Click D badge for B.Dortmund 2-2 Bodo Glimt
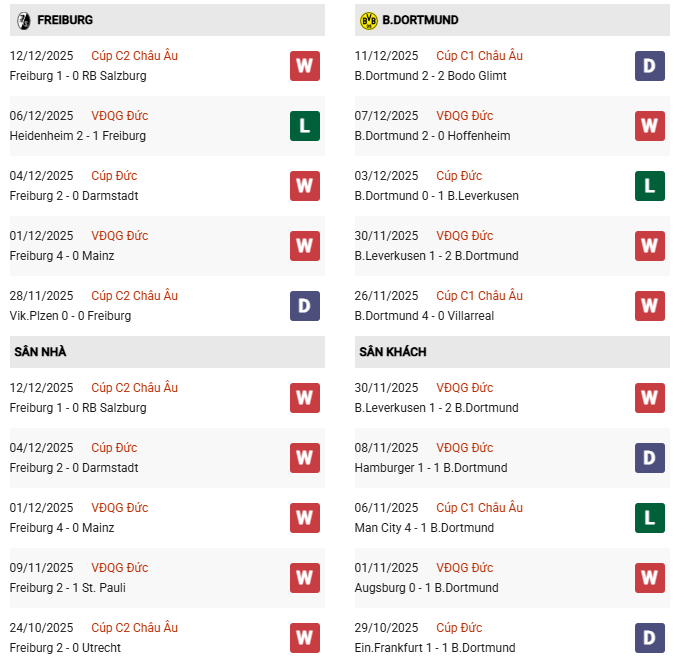 tap(650, 66)
